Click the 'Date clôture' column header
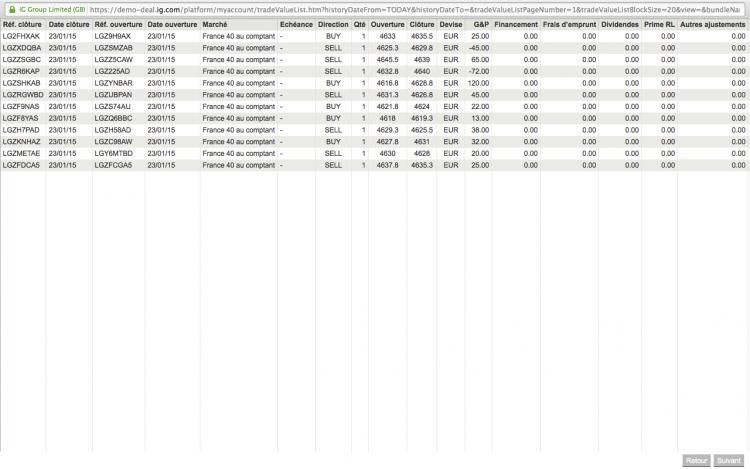The width and height of the screenshot is (750, 469). click(69, 24)
